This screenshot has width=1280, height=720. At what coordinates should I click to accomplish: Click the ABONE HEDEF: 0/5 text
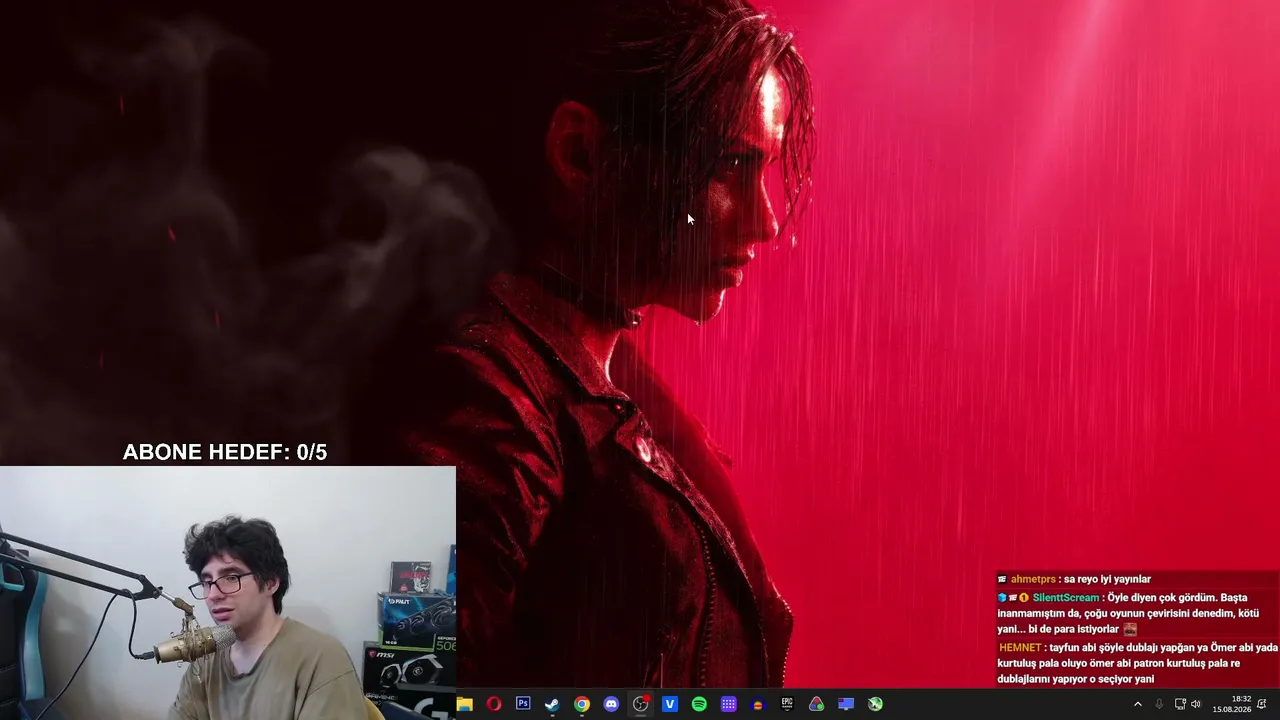(225, 452)
